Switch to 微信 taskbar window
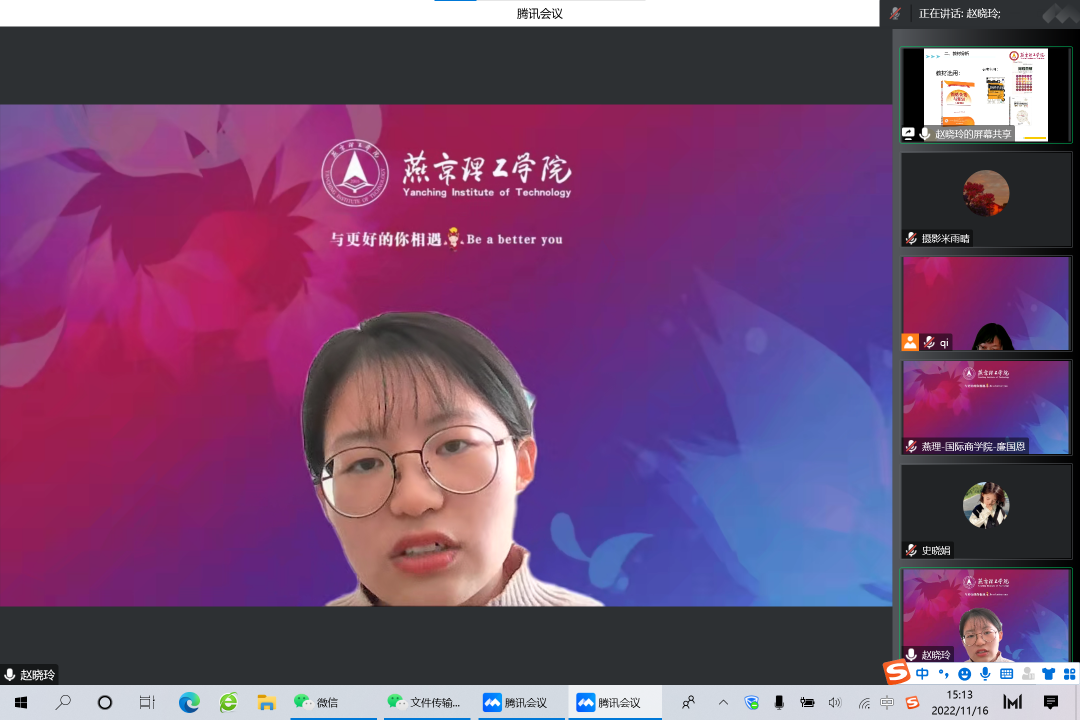Viewport: 1080px width, 720px height. click(316, 702)
